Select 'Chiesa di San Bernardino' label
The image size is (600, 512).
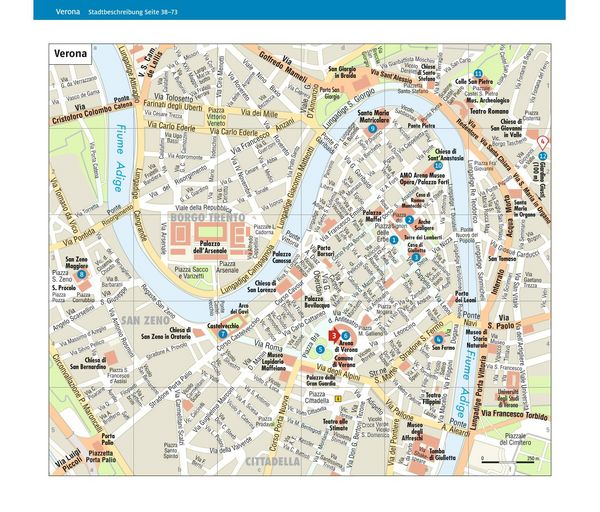(88, 363)
